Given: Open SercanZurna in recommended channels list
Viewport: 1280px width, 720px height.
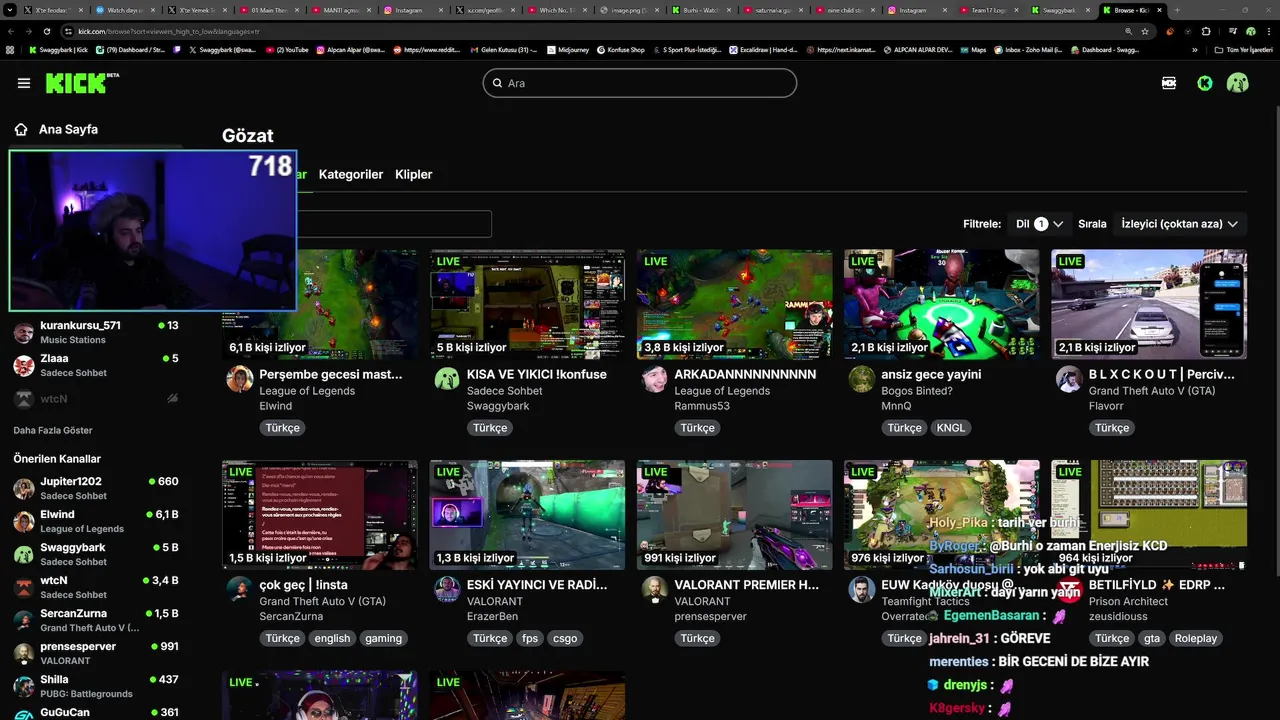Looking at the screenshot, I should coord(96,620).
